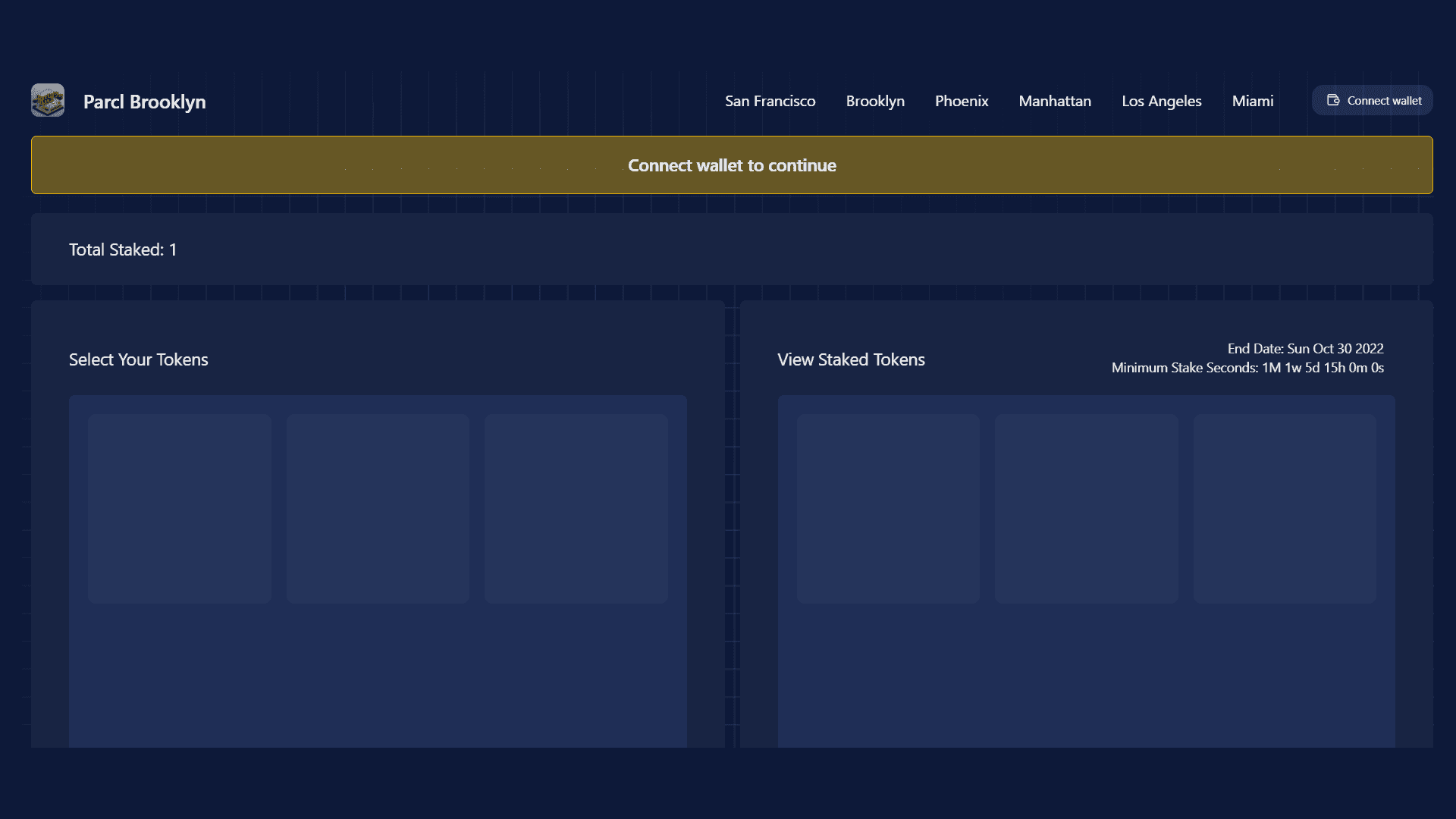
Task: Go to the Brooklyn staking page
Action: click(875, 101)
